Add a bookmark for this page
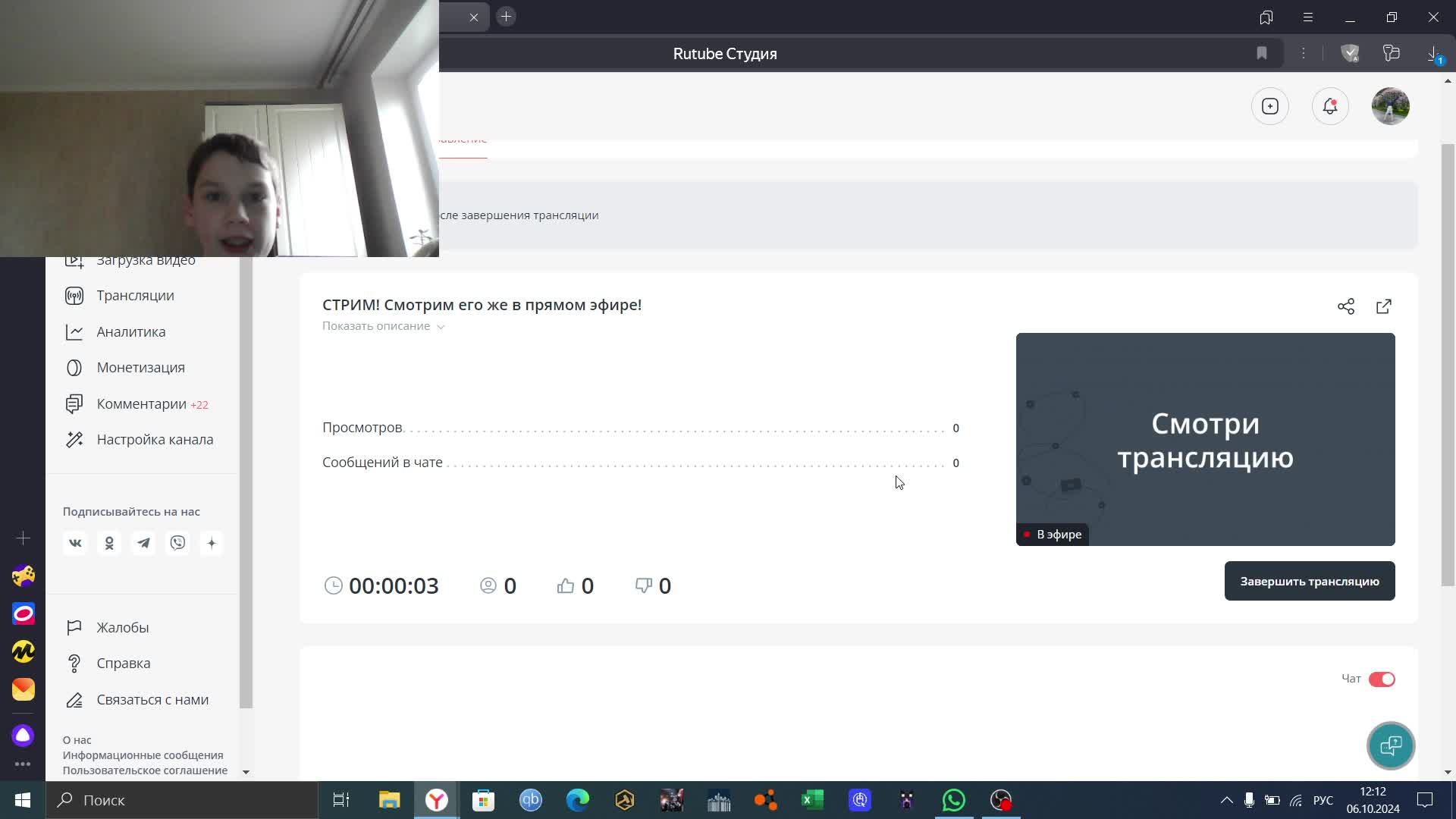Screen dimensions: 1456x819 coord(1262,53)
